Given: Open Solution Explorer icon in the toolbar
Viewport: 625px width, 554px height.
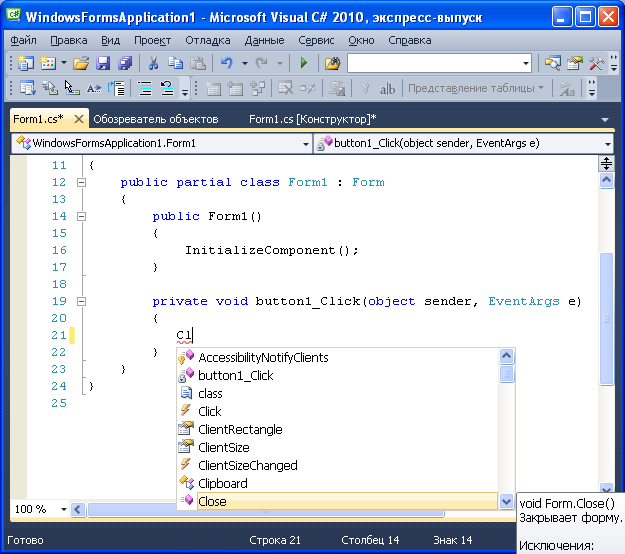Looking at the screenshot, I should [552, 63].
